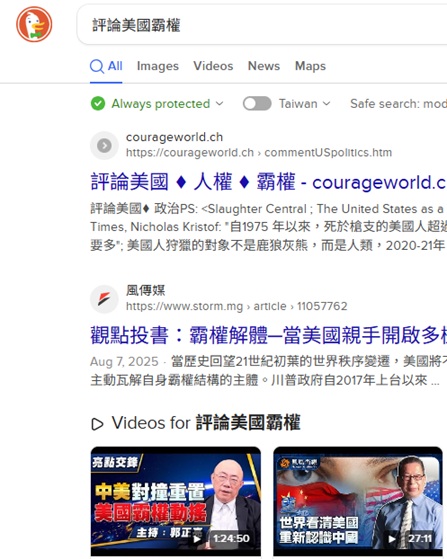Click the search box containing 評論美國霸權

tap(262, 25)
